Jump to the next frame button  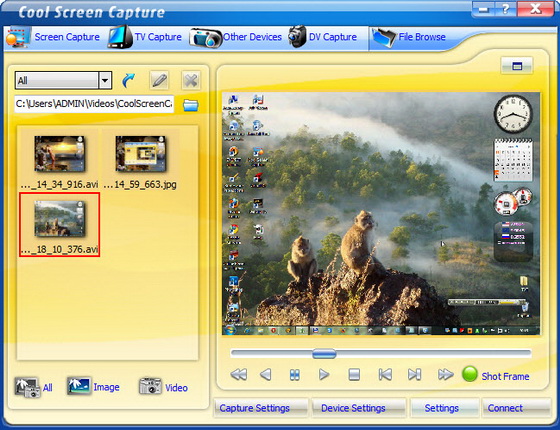tap(414, 375)
